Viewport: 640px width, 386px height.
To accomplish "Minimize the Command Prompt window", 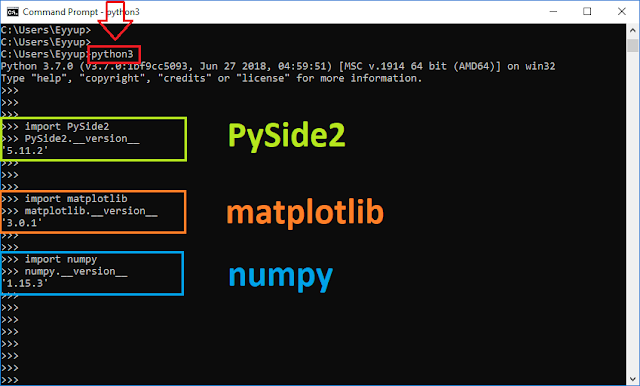I will (x=553, y=12).
